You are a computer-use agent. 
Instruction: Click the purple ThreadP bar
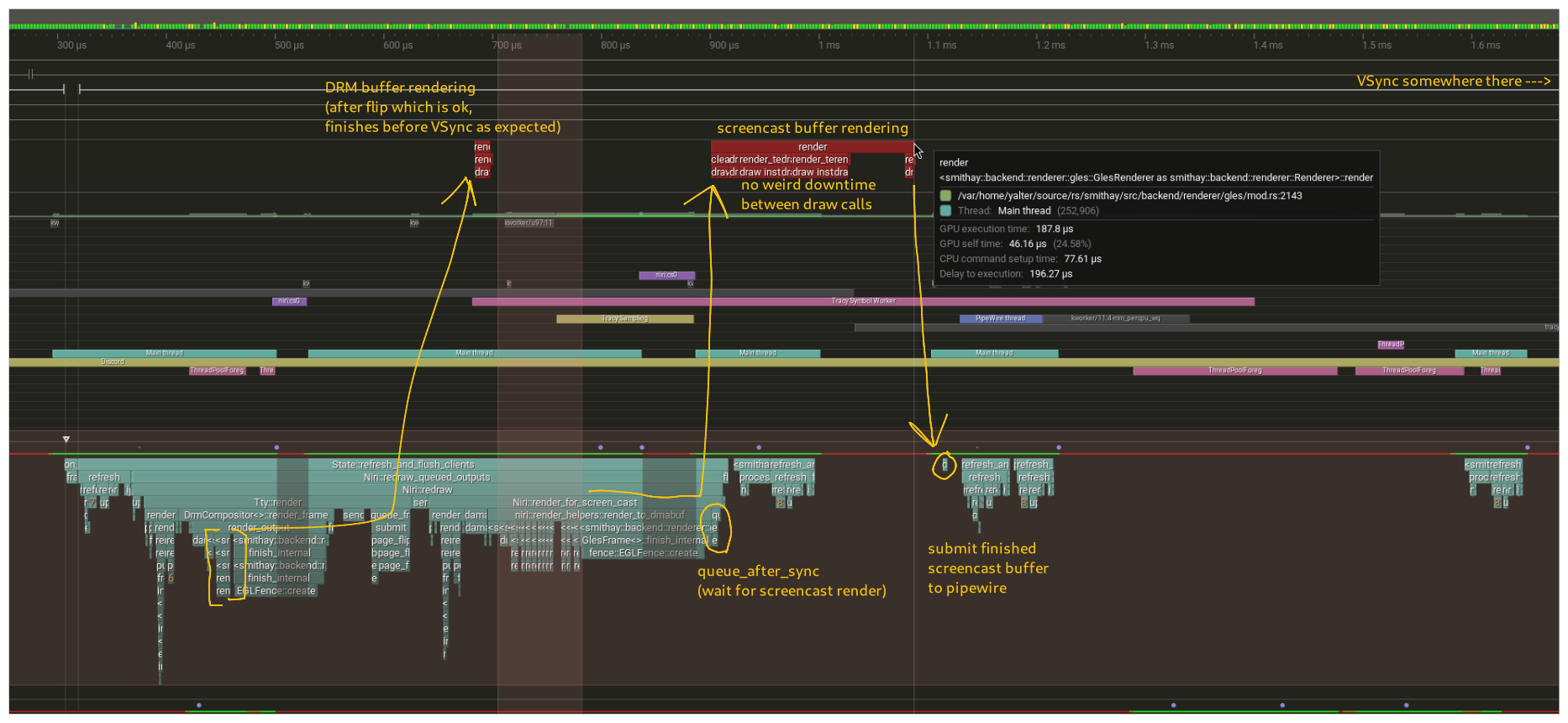1390,345
